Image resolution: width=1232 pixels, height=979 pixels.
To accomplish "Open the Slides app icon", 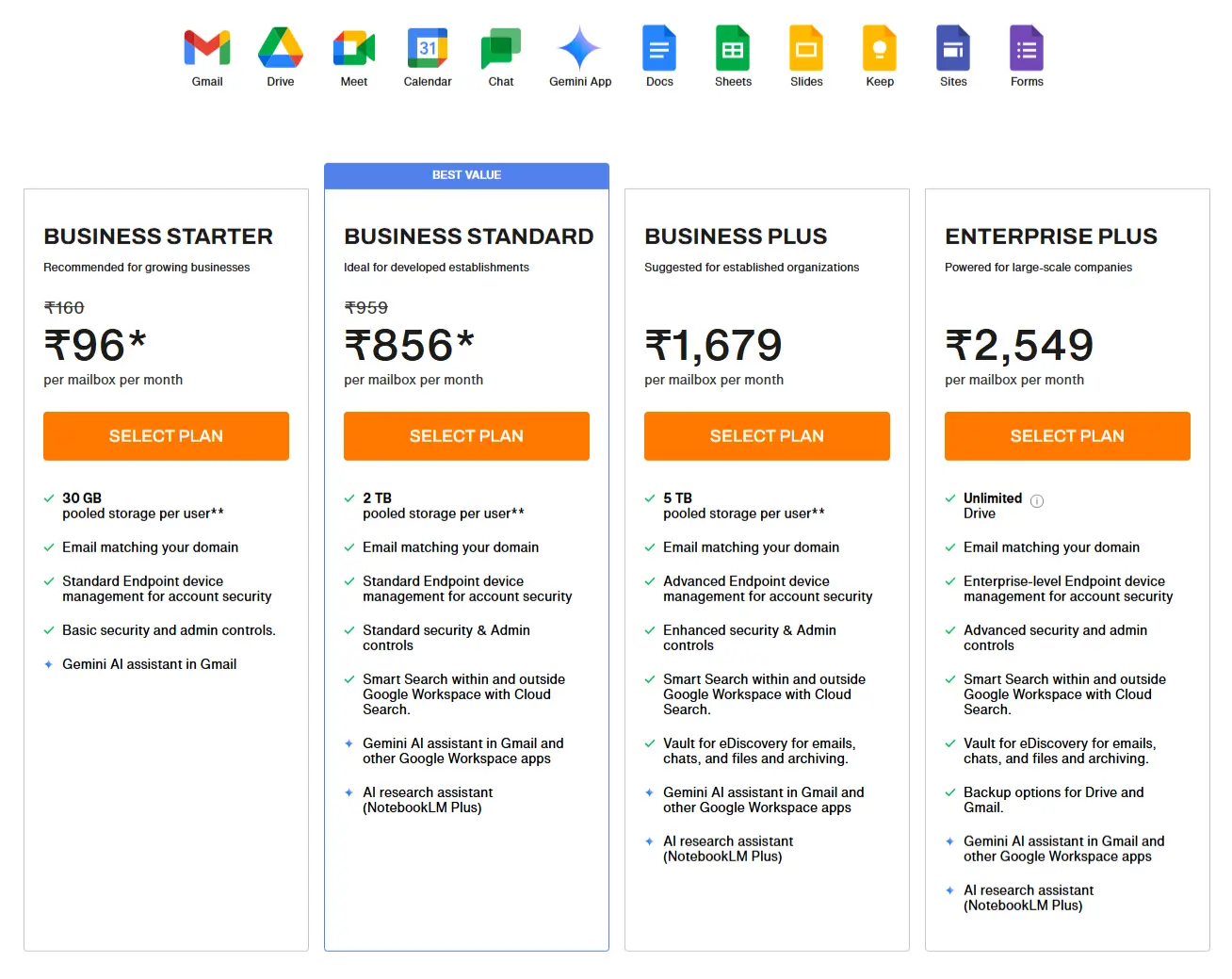I will (x=805, y=45).
